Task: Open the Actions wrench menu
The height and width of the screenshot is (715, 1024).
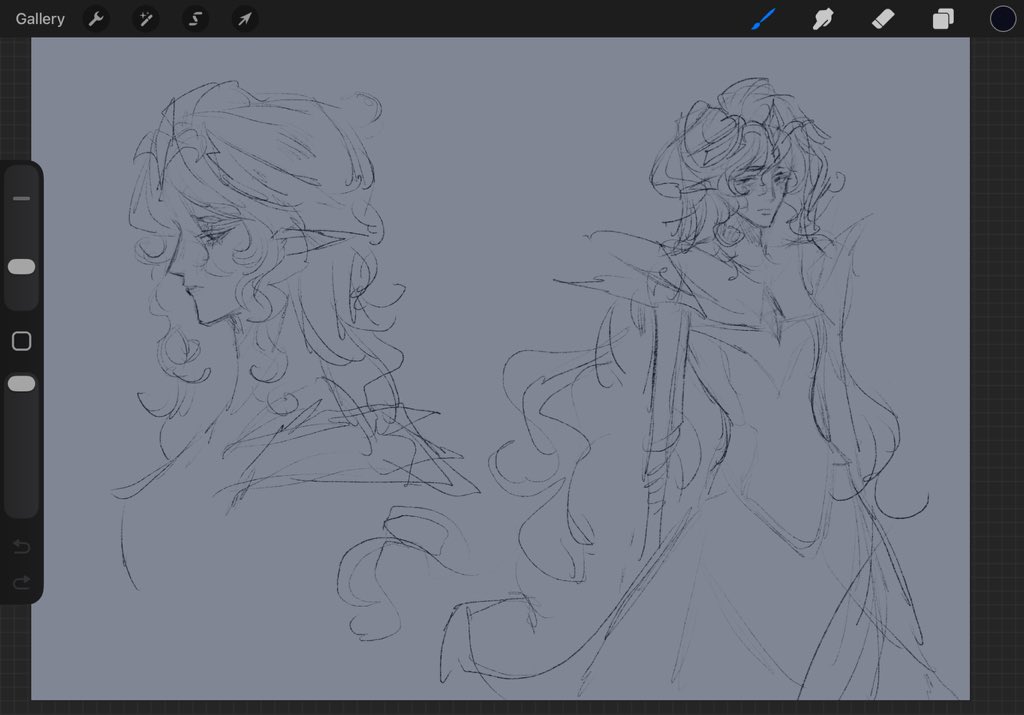Action: click(96, 19)
